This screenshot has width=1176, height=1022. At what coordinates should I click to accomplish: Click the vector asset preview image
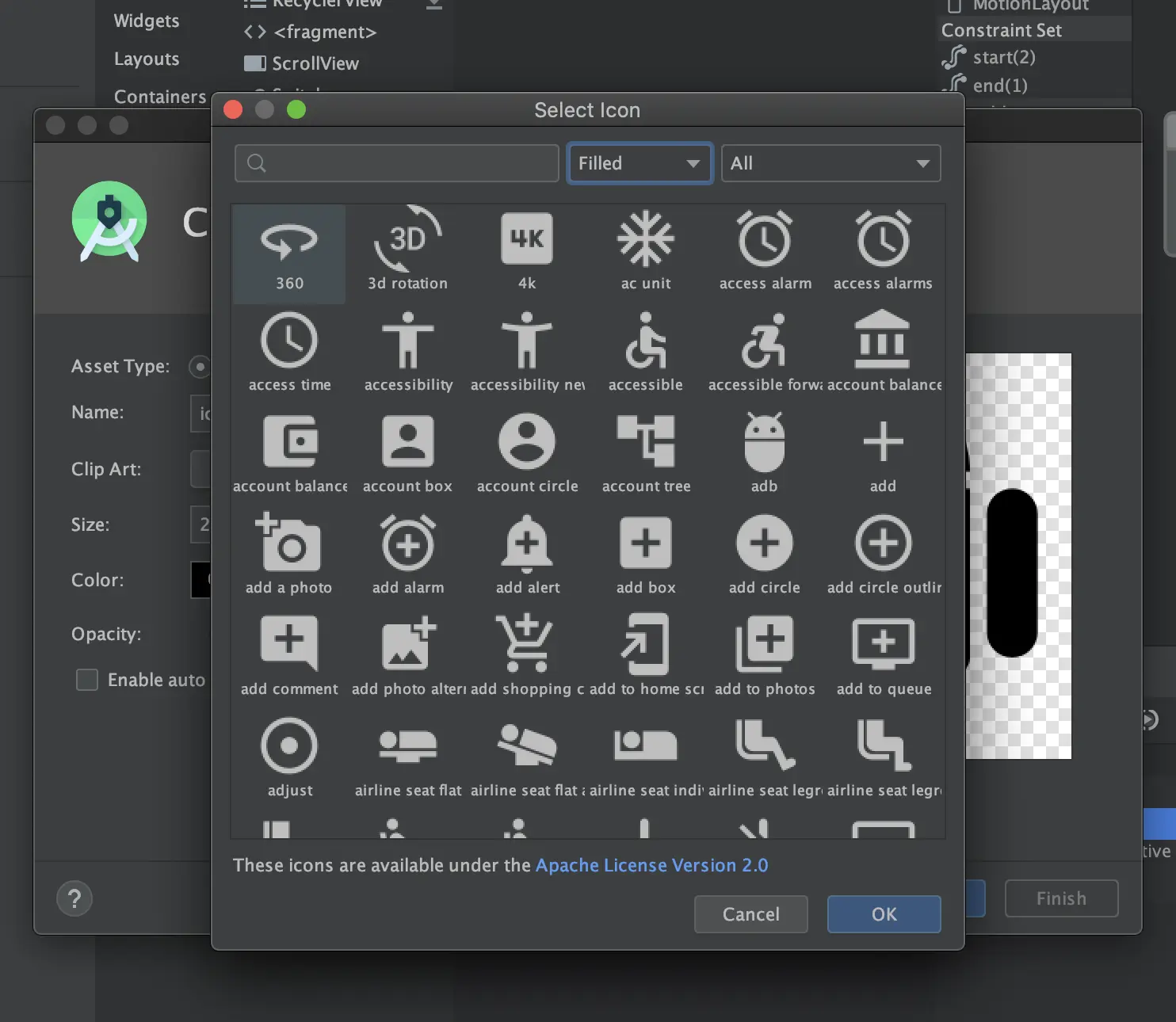1018,556
